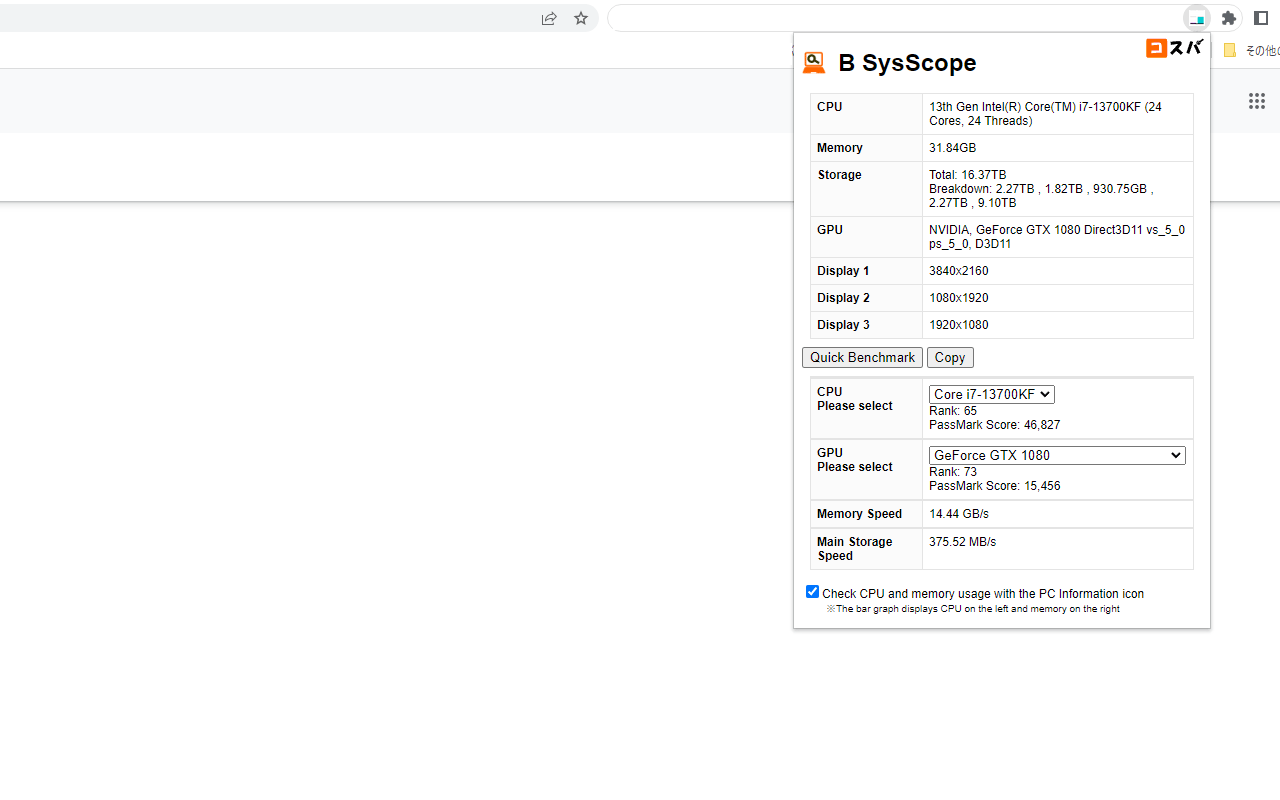Toggle the browser side panel icon

point(1261,18)
